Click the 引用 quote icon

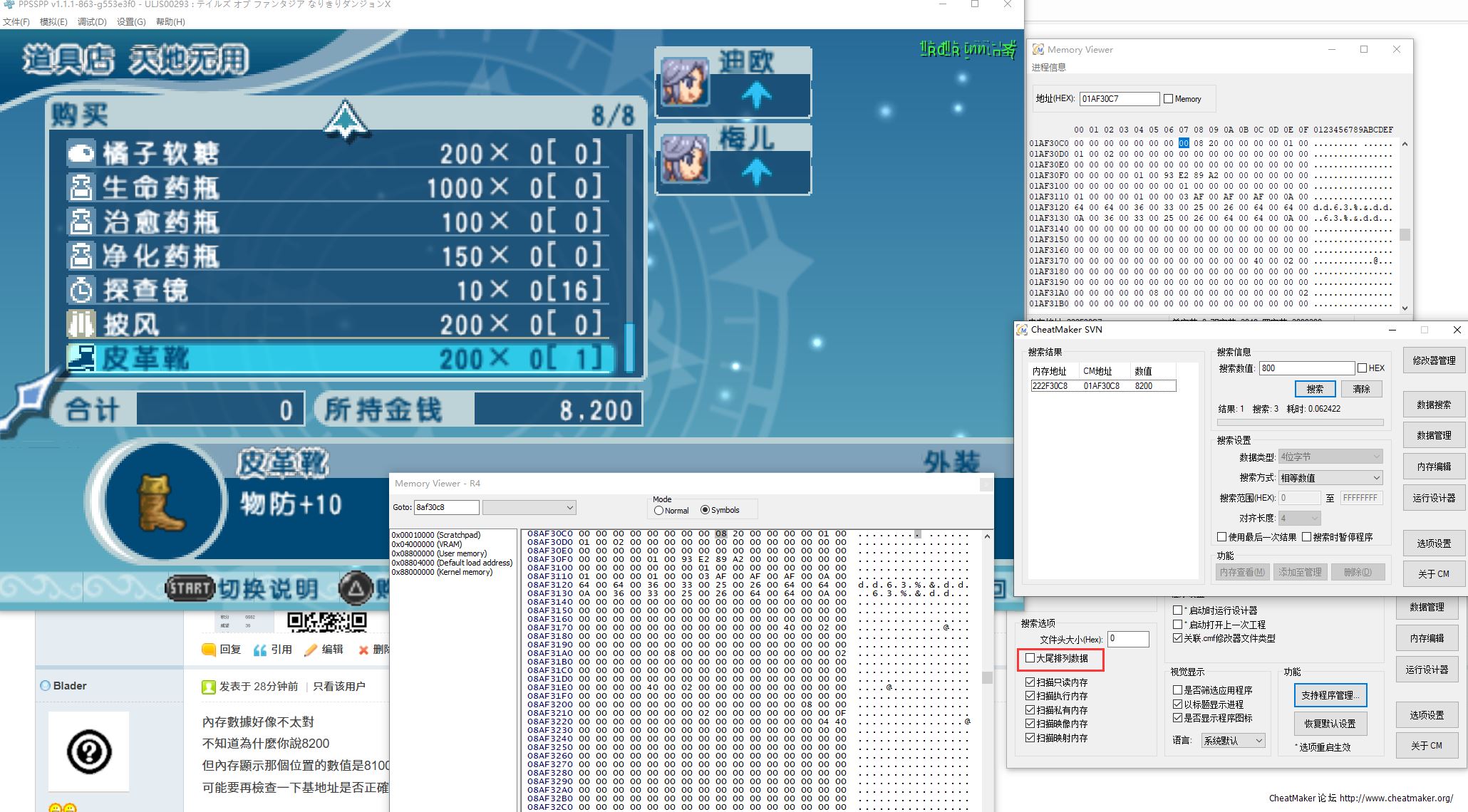(260, 650)
